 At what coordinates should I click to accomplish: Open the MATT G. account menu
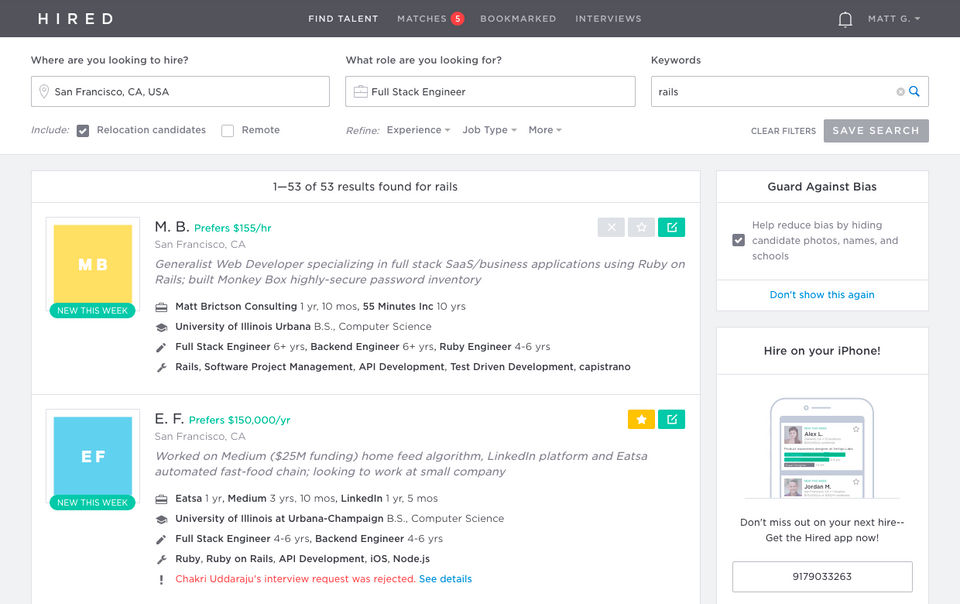tap(894, 19)
